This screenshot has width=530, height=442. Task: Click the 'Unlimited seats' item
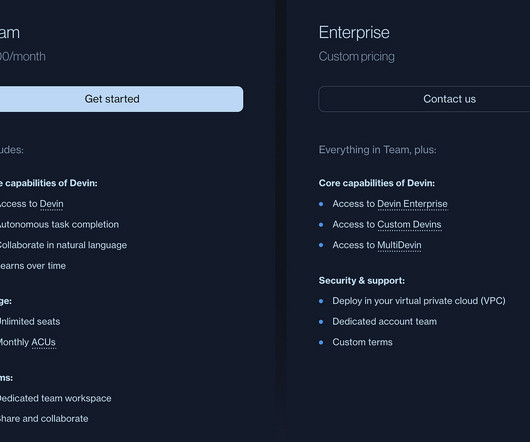click(x=30, y=321)
